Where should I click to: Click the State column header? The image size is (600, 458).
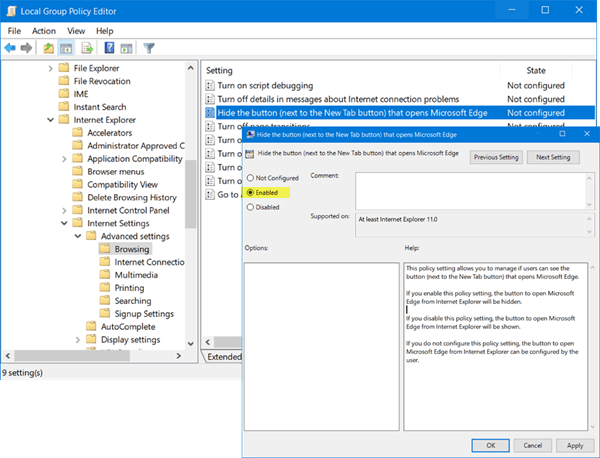coord(536,70)
